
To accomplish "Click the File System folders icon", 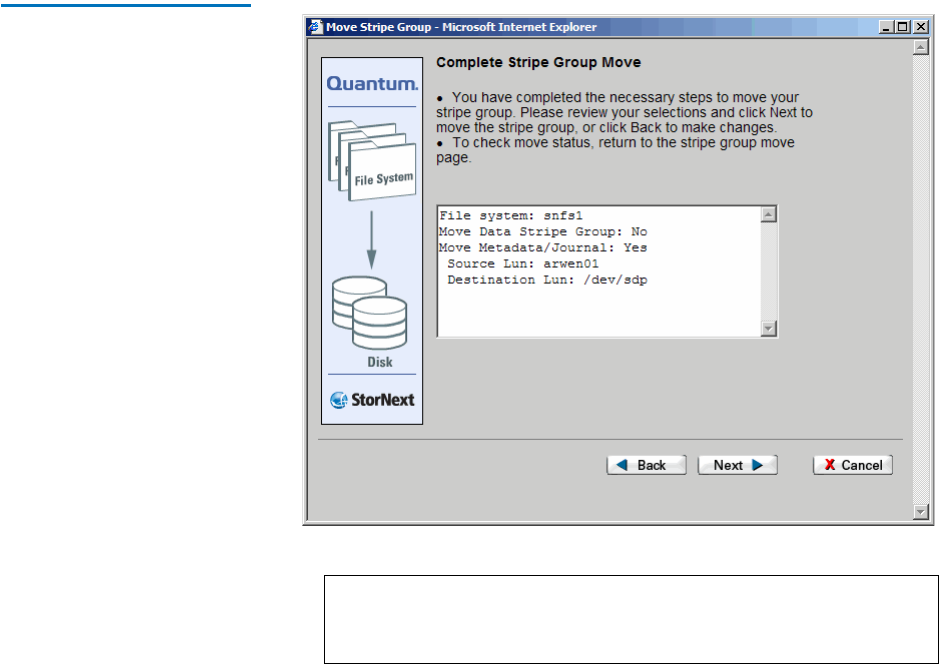I will pos(372,160).
